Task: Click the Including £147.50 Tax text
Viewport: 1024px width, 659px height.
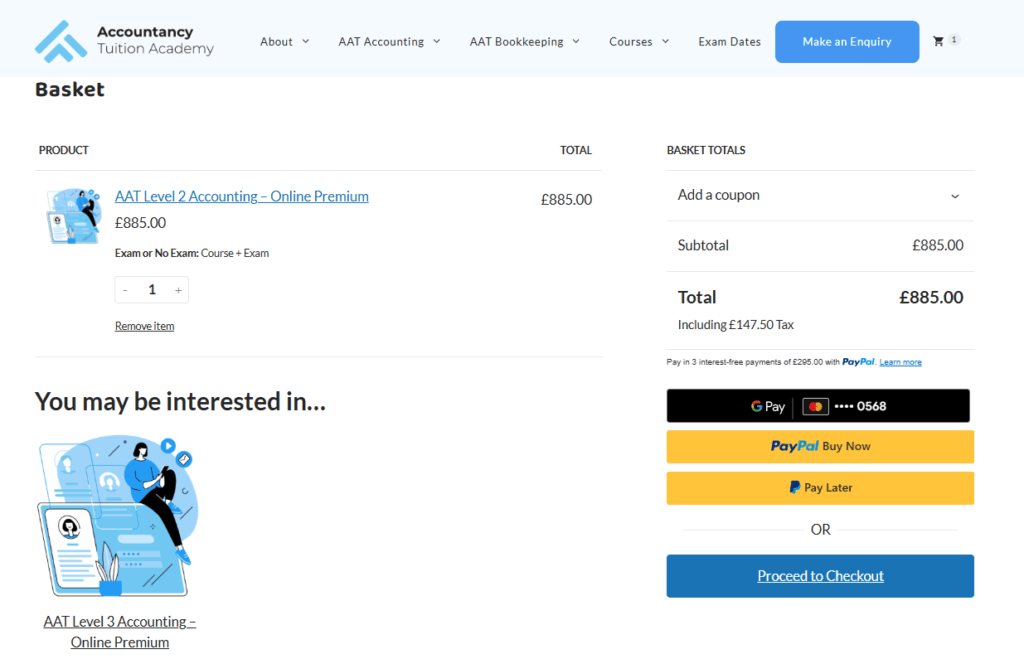Action: [735, 325]
